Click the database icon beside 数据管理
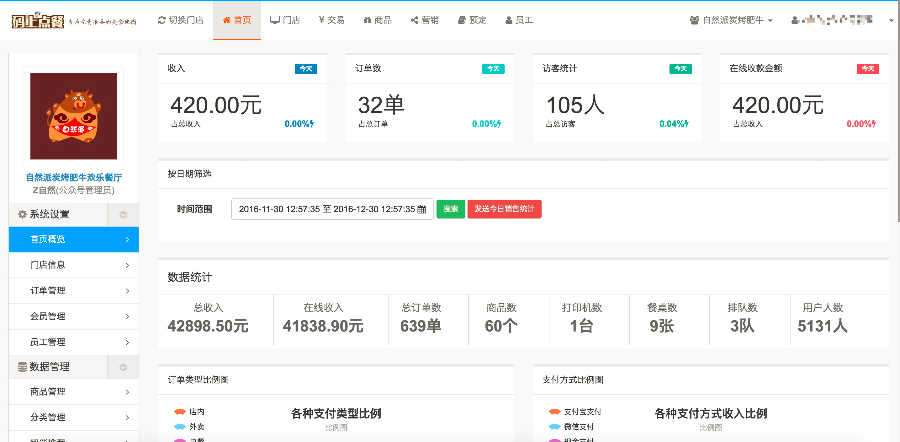Viewport: 900px width, 442px height. point(22,367)
